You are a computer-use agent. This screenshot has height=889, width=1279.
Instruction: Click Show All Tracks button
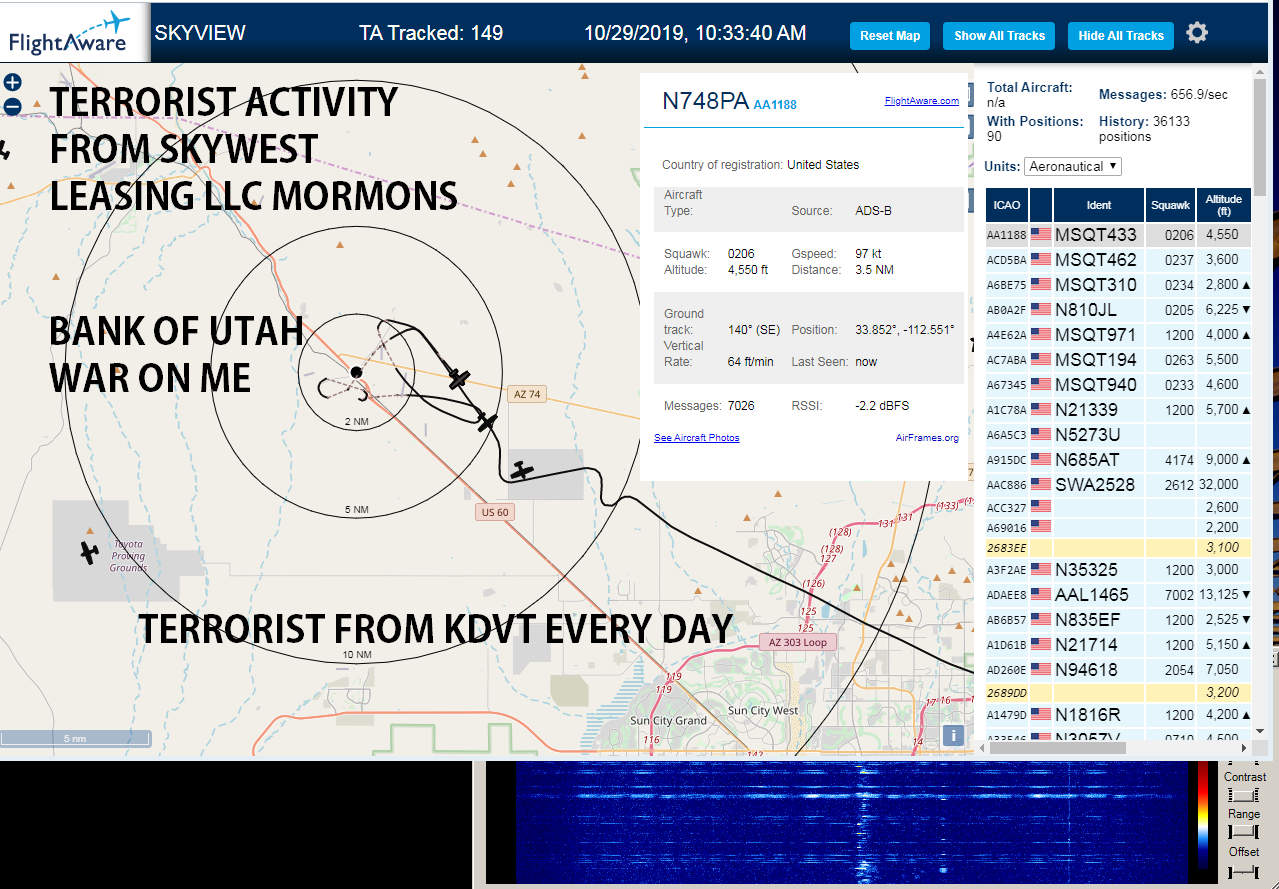(x=999, y=36)
